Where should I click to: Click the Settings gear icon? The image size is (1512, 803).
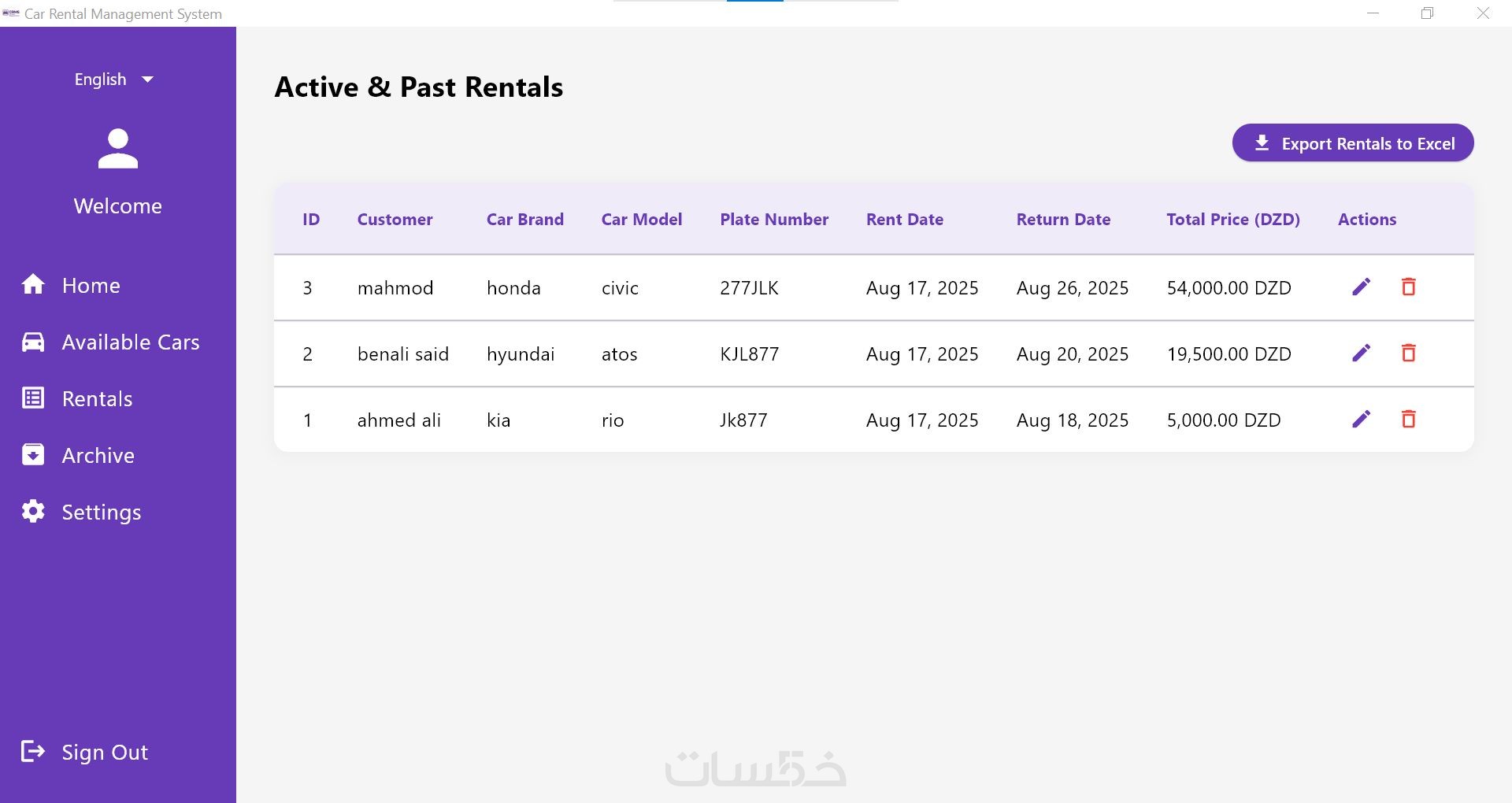[33, 512]
